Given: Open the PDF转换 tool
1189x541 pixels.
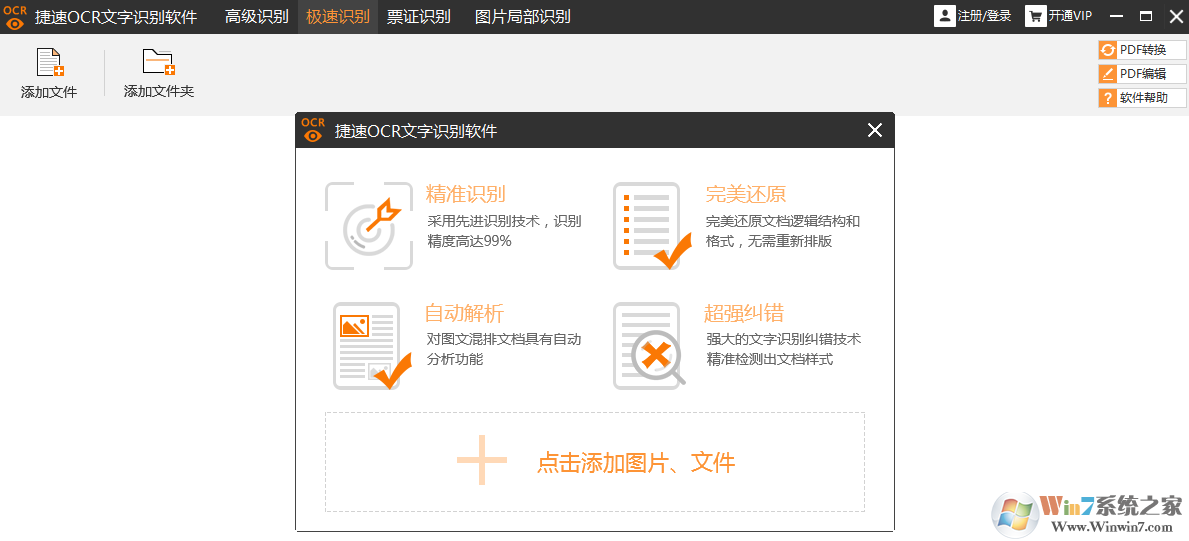Looking at the screenshot, I should [x=1142, y=49].
